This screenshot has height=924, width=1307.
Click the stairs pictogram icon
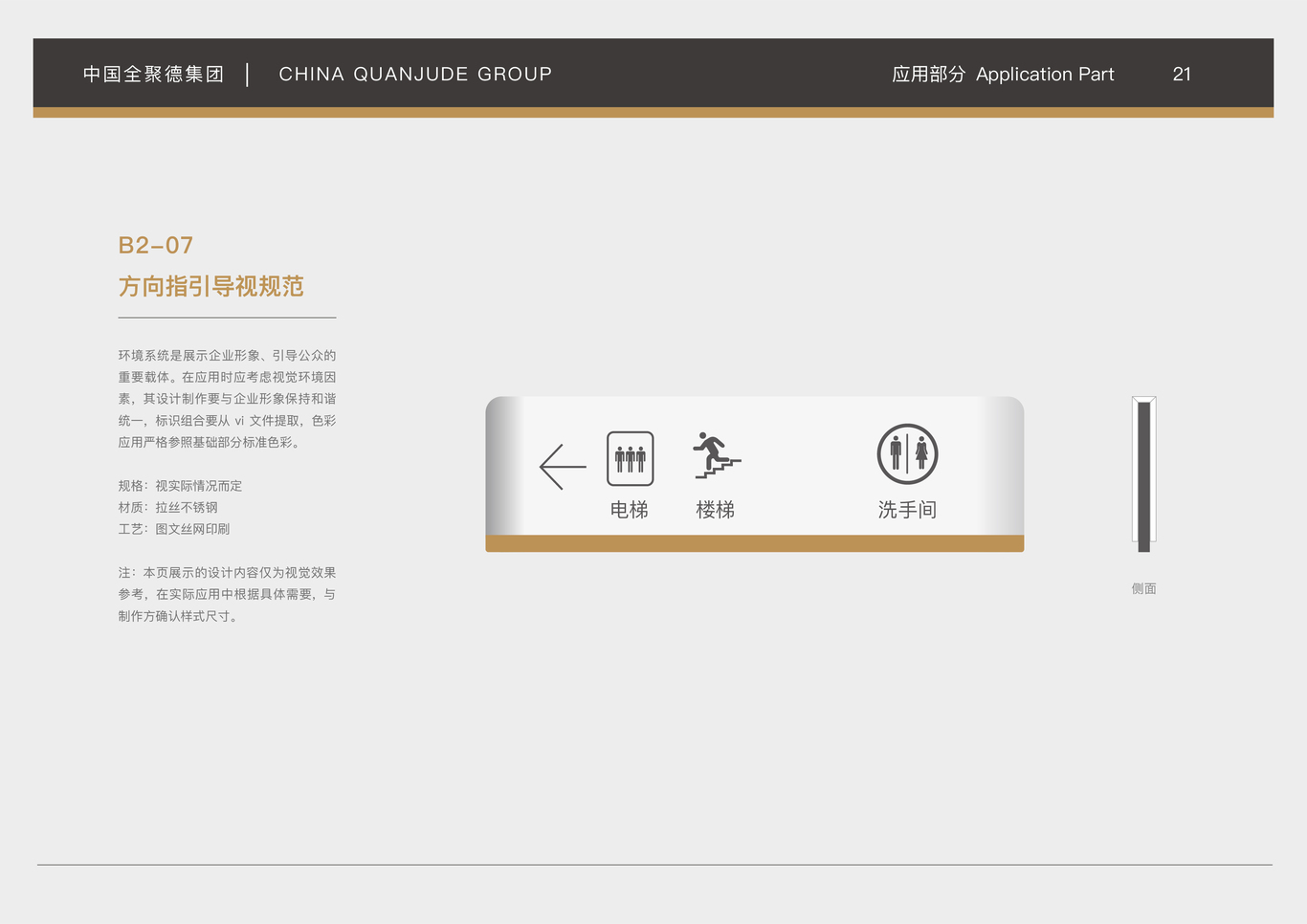tap(717, 455)
